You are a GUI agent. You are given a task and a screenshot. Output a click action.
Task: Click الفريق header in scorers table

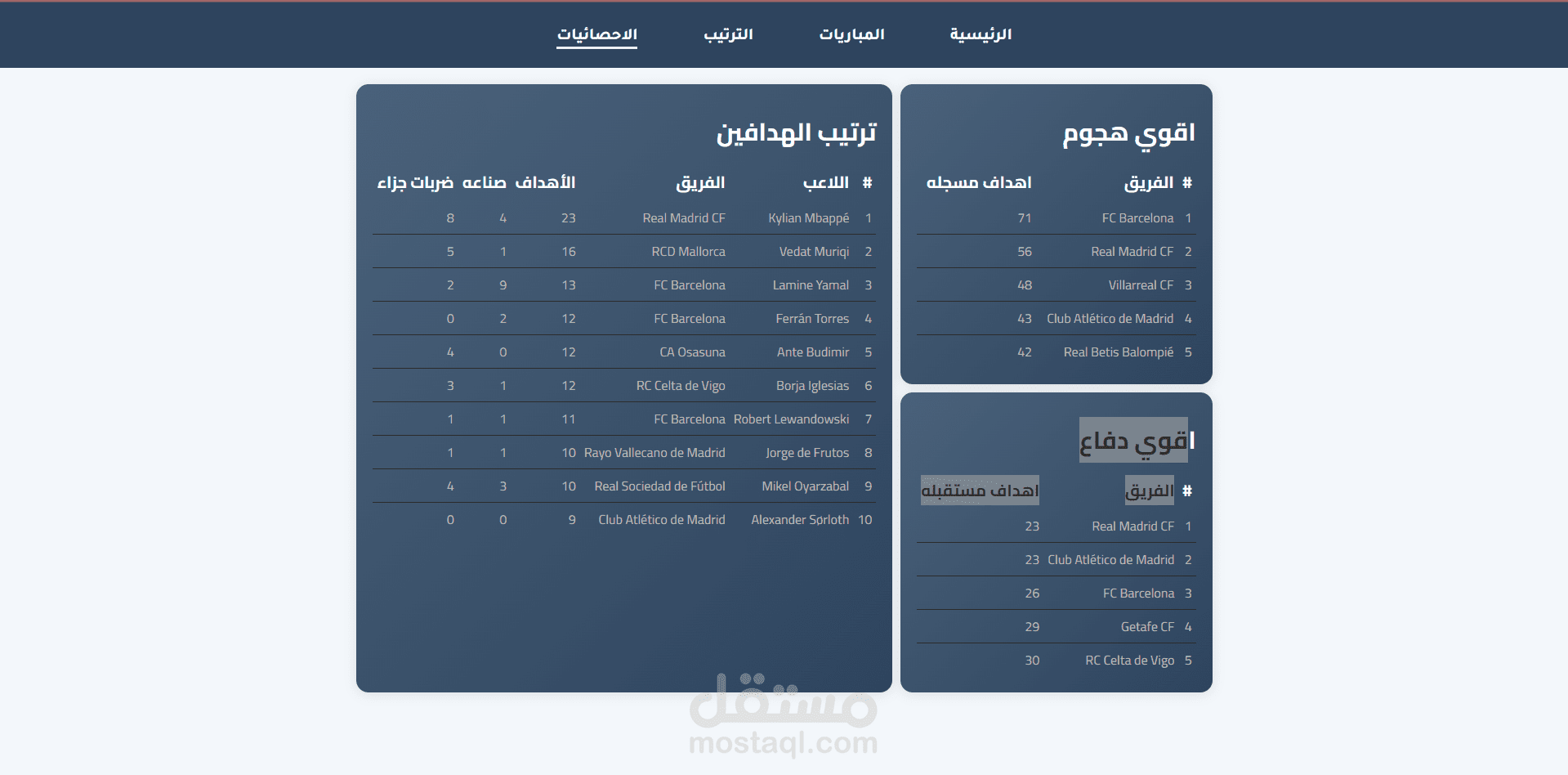click(700, 182)
